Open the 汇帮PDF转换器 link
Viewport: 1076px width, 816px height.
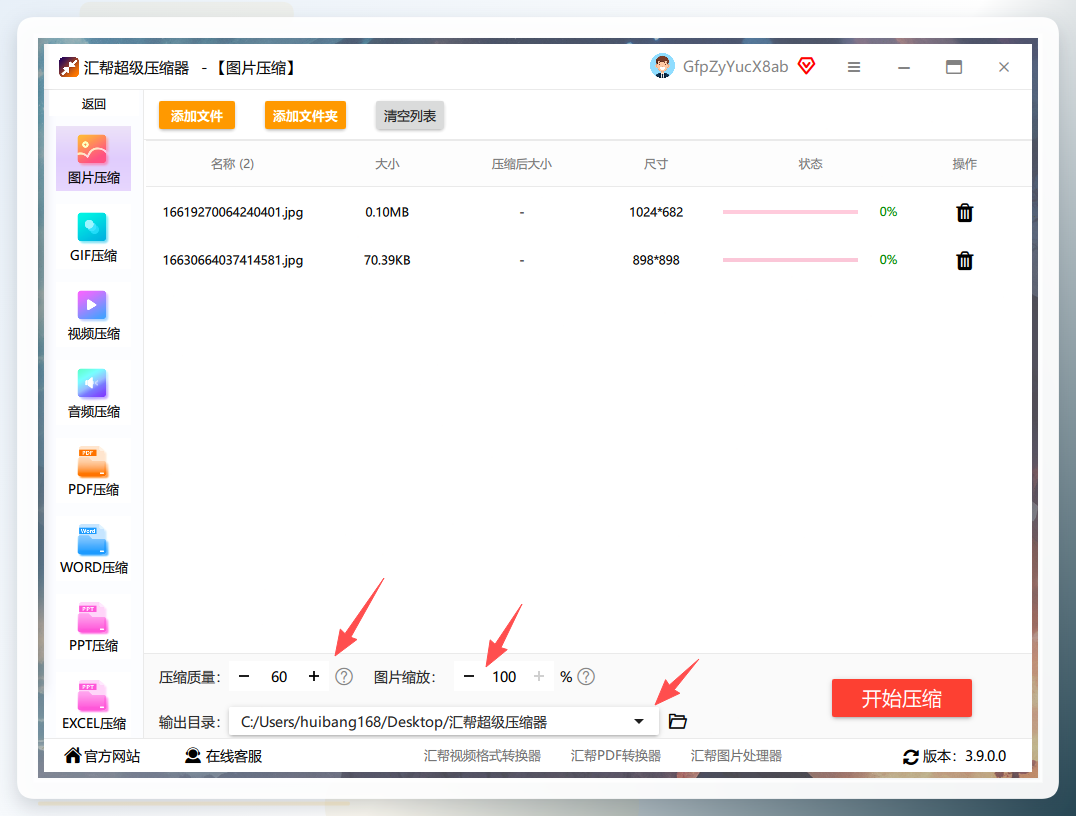(x=616, y=756)
